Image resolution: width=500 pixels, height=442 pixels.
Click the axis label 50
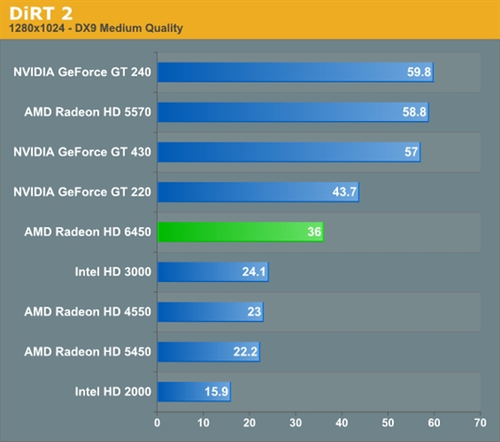388,423
